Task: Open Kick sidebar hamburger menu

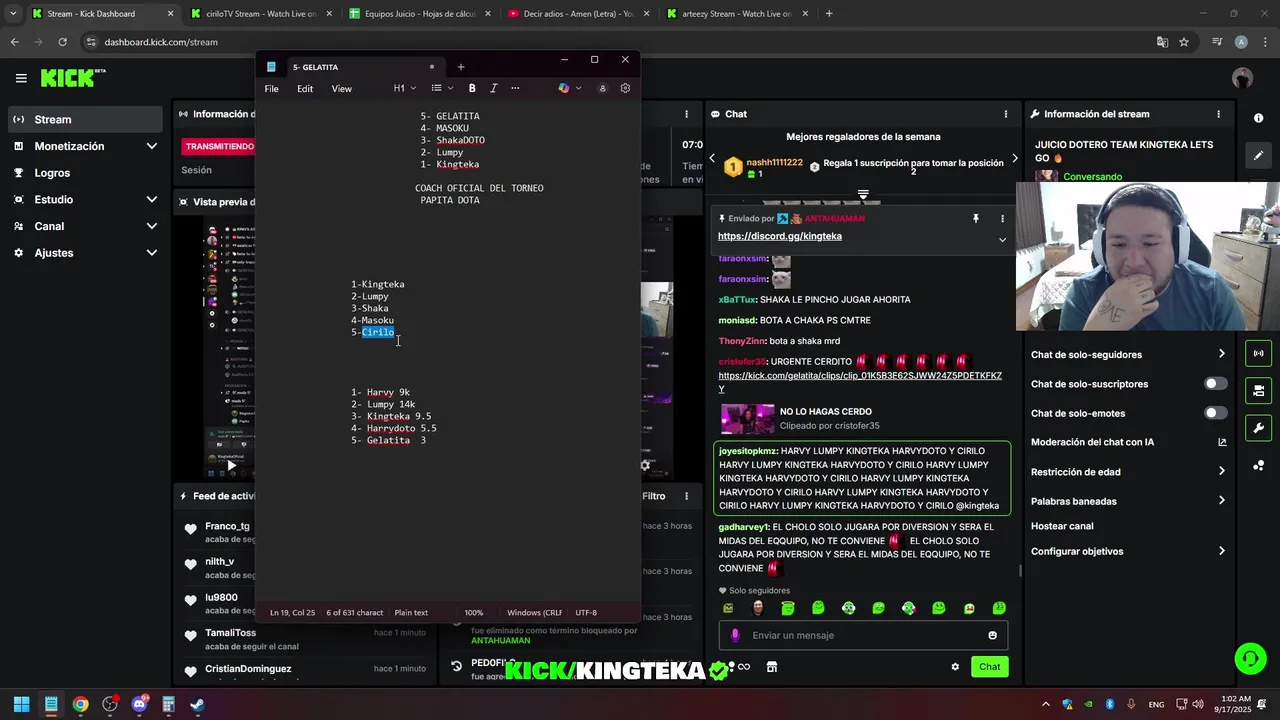Action: tap(21, 78)
